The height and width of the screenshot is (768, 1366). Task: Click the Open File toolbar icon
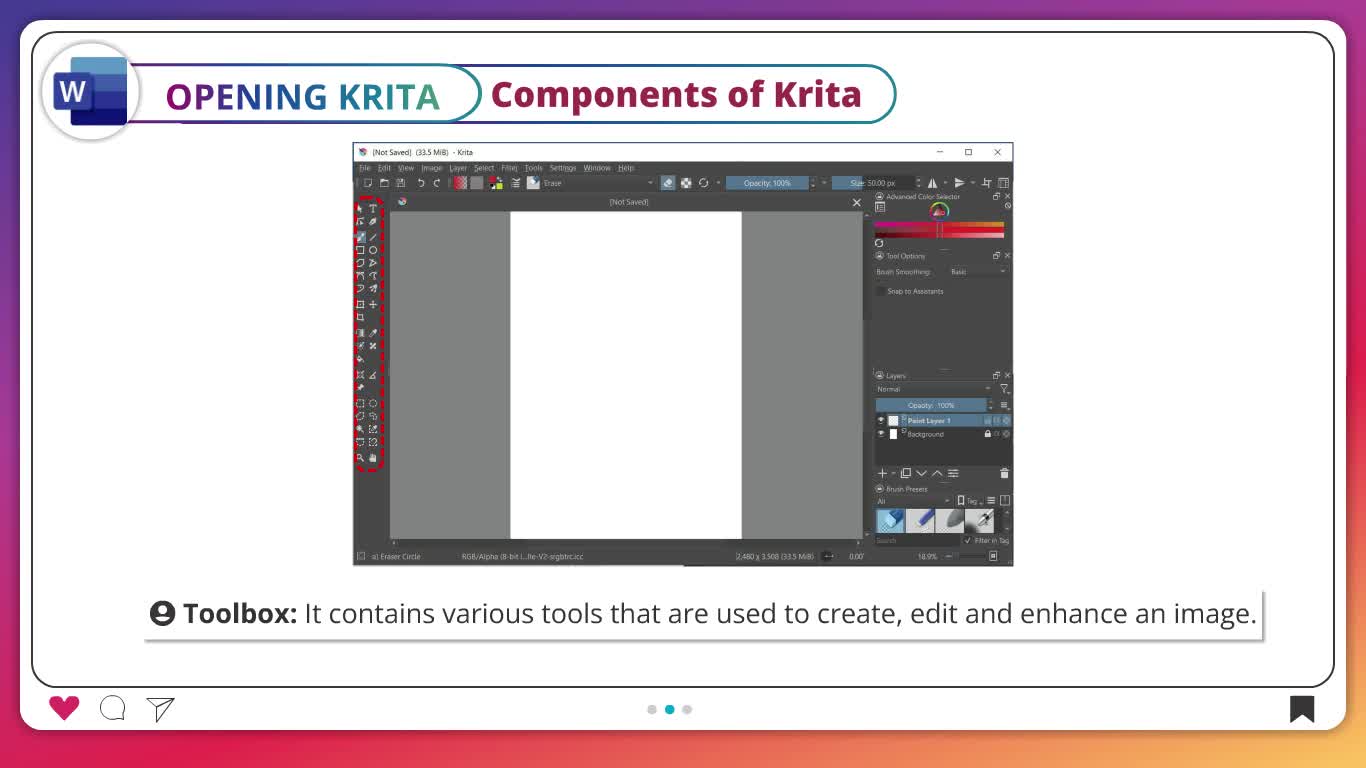coord(384,183)
